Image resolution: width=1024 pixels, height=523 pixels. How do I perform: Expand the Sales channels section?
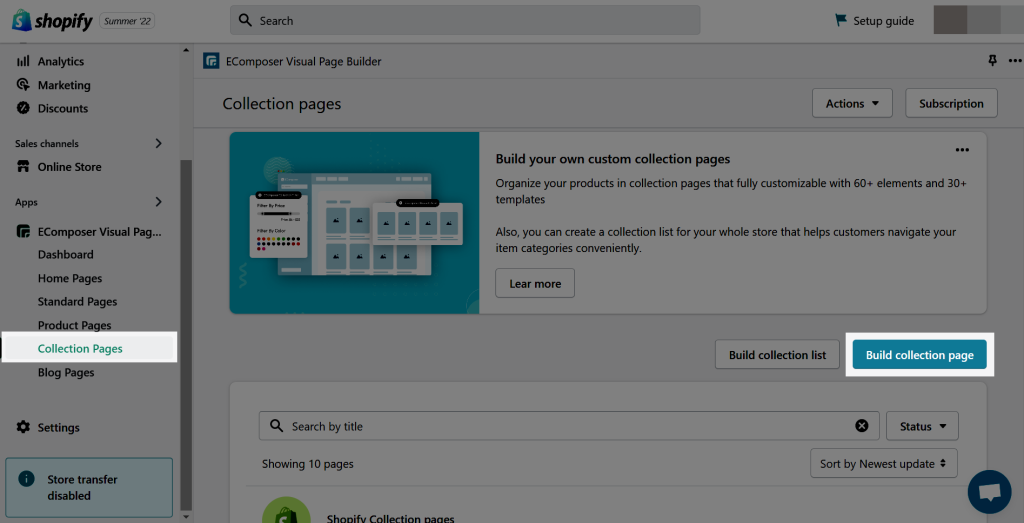pyautogui.click(x=158, y=143)
